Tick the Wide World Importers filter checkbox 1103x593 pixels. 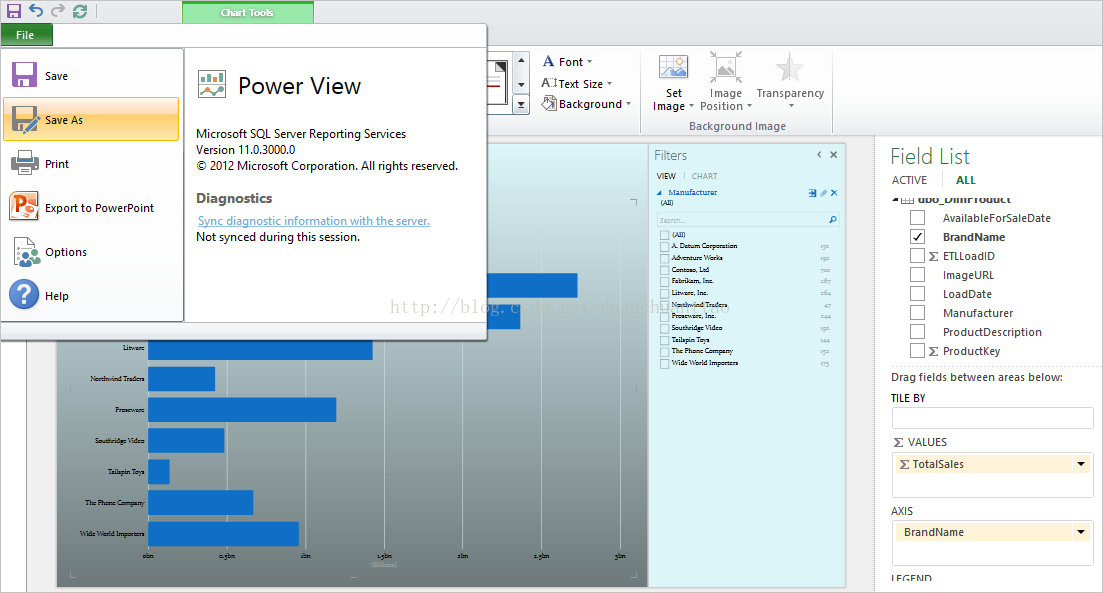664,364
